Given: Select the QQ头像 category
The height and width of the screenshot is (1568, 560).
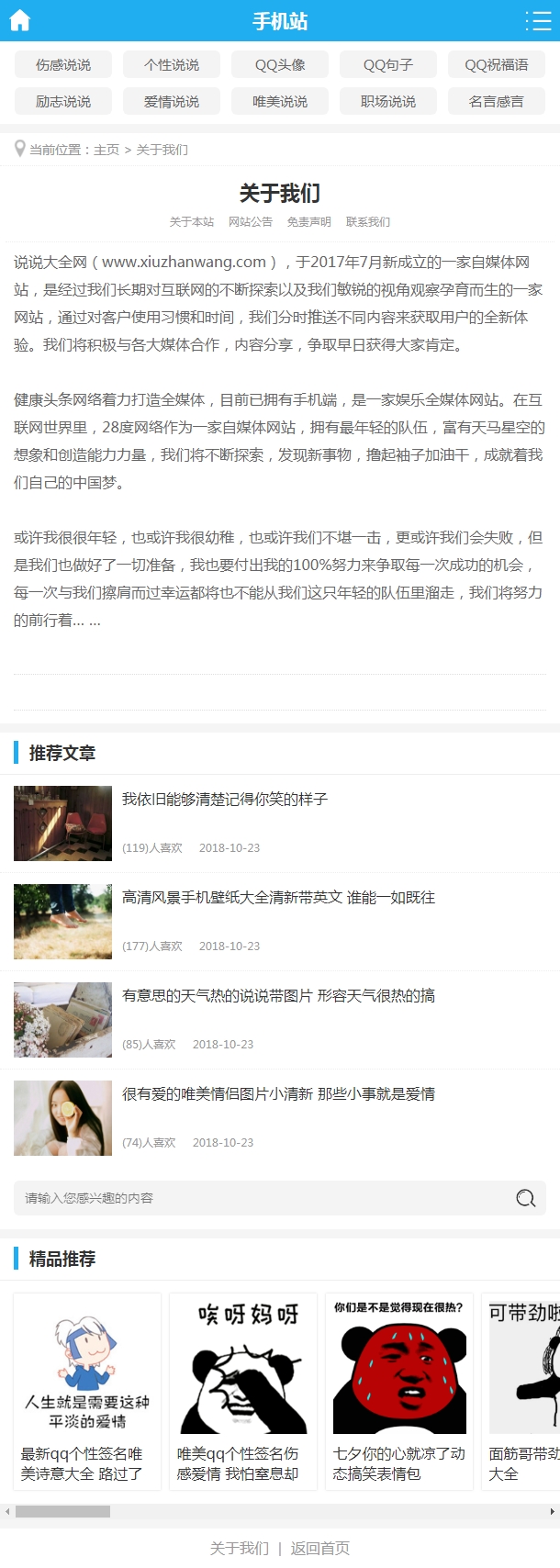Looking at the screenshot, I should coord(280,65).
